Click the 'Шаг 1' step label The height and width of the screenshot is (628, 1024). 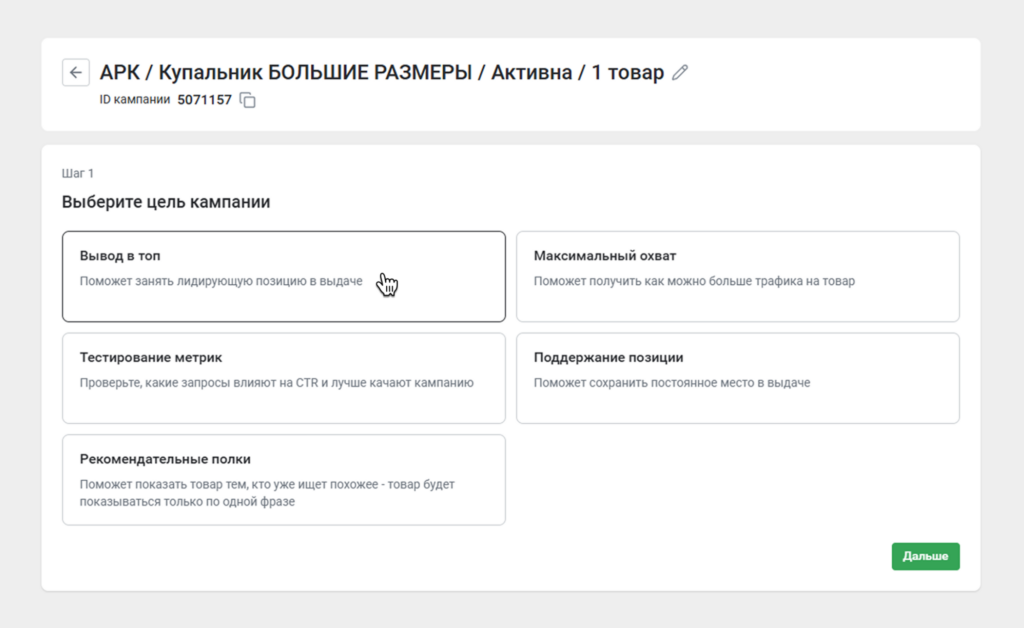tap(75, 172)
